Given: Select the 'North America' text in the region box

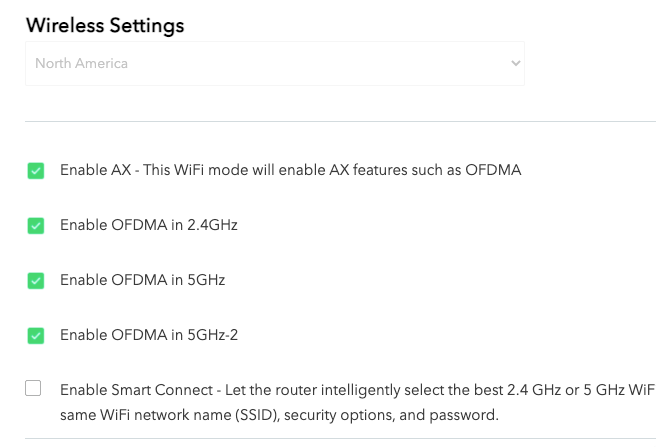Looking at the screenshot, I should click(81, 63).
